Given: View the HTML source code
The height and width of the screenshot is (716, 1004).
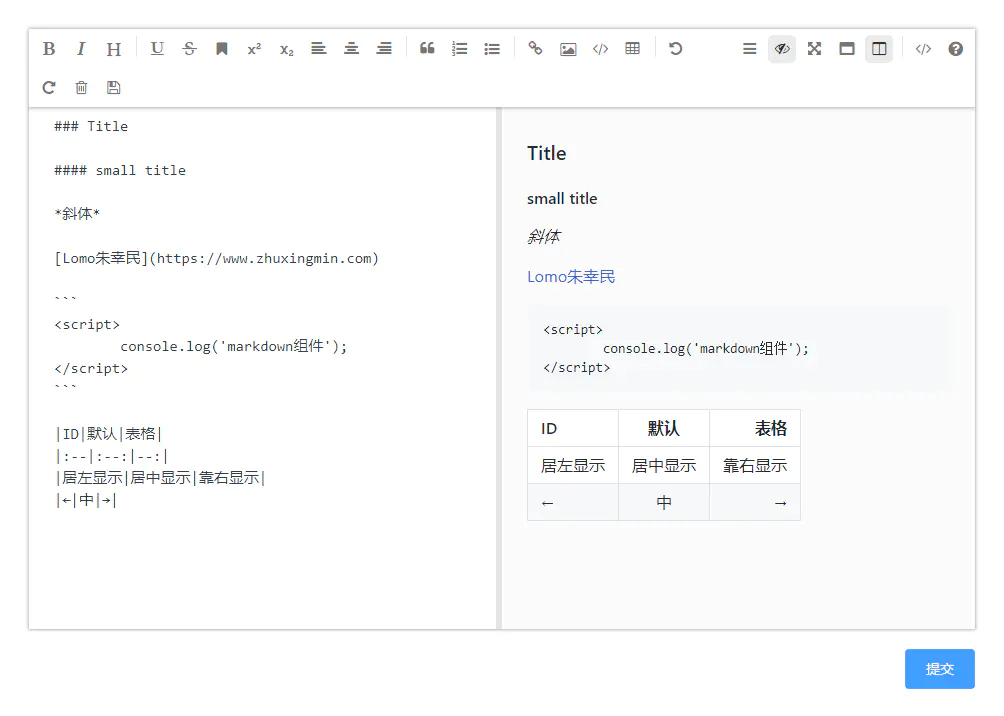Looking at the screenshot, I should click(x=923, y=49).
